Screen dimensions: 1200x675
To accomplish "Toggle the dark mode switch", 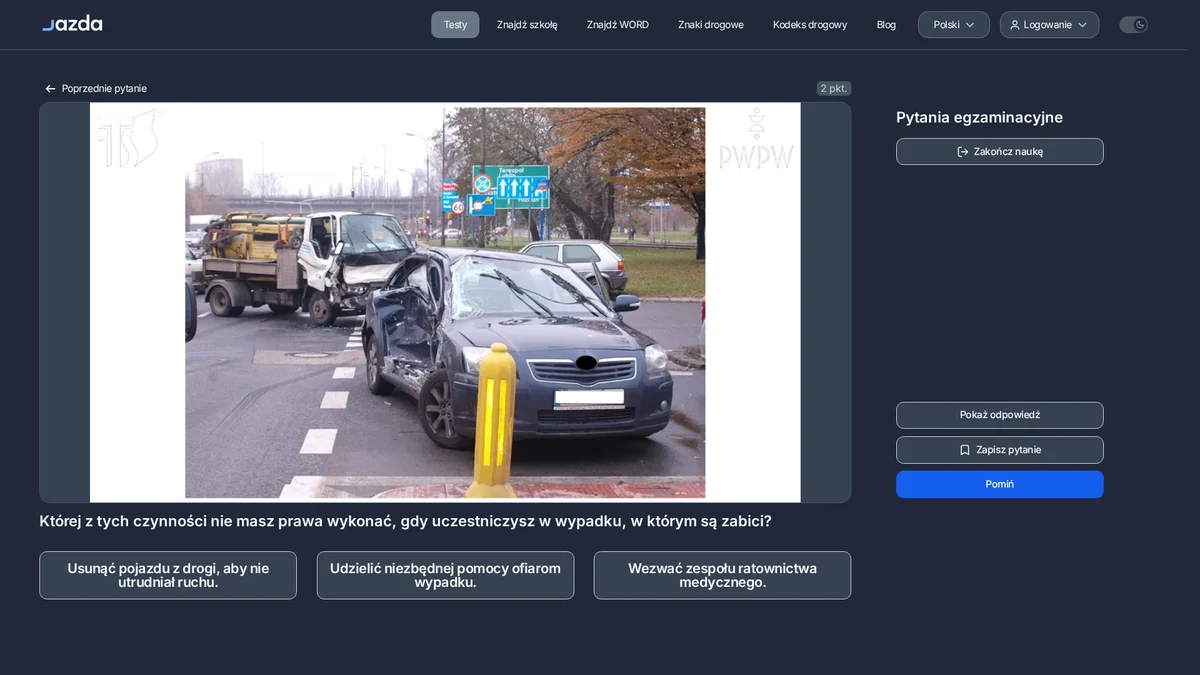I will pos(1133,25).
